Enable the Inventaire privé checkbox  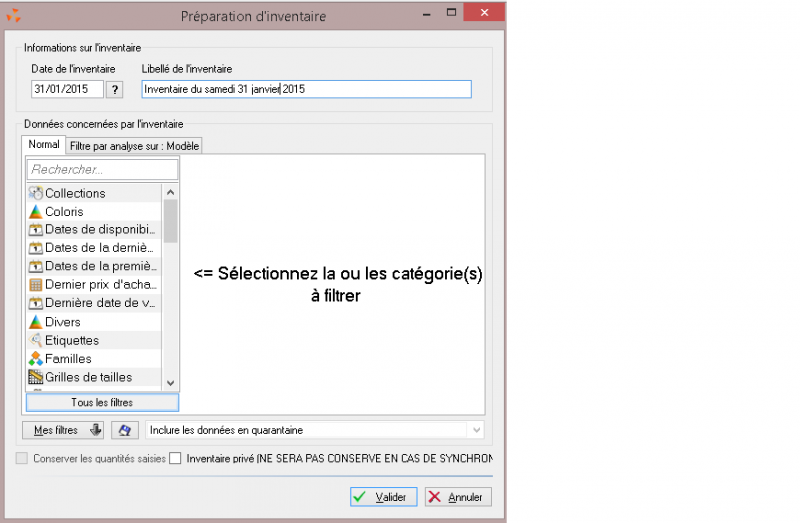click(x=175, y=458)
